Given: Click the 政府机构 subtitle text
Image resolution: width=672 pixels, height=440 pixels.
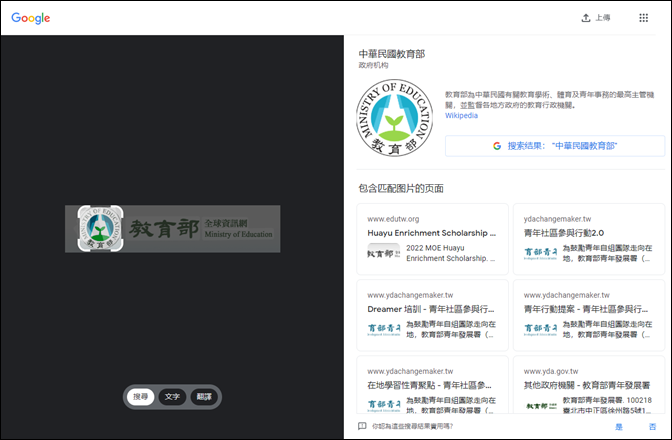Looking at the screenshot, I should 373,65.
